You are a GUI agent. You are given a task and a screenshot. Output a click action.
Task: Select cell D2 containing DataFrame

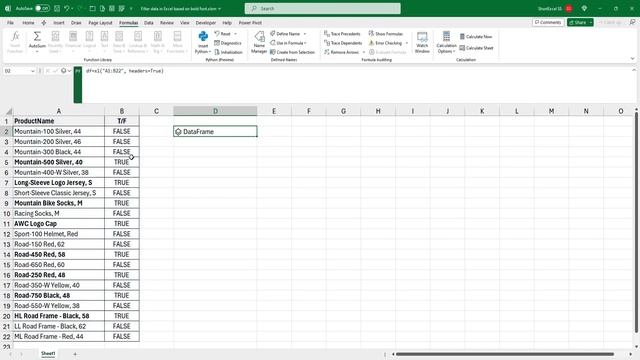tap(215, 131)
